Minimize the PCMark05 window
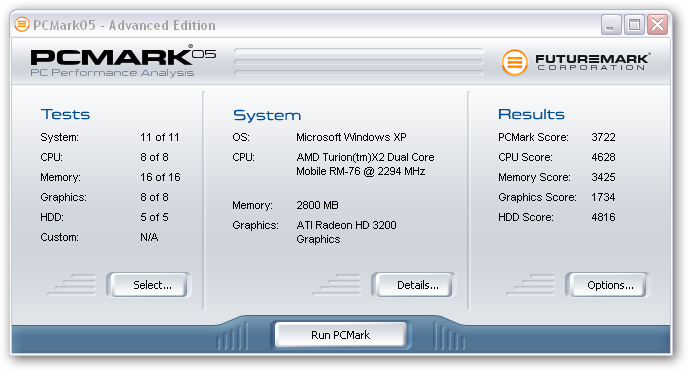This screenshot has width=688, height=371. coord(610,25)
